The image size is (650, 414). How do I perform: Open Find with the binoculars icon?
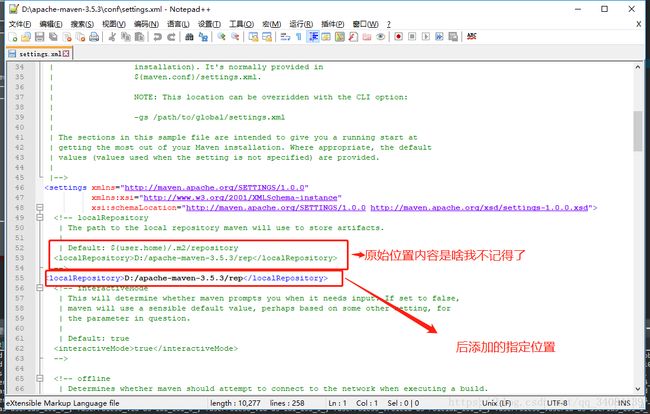point(189,37)
